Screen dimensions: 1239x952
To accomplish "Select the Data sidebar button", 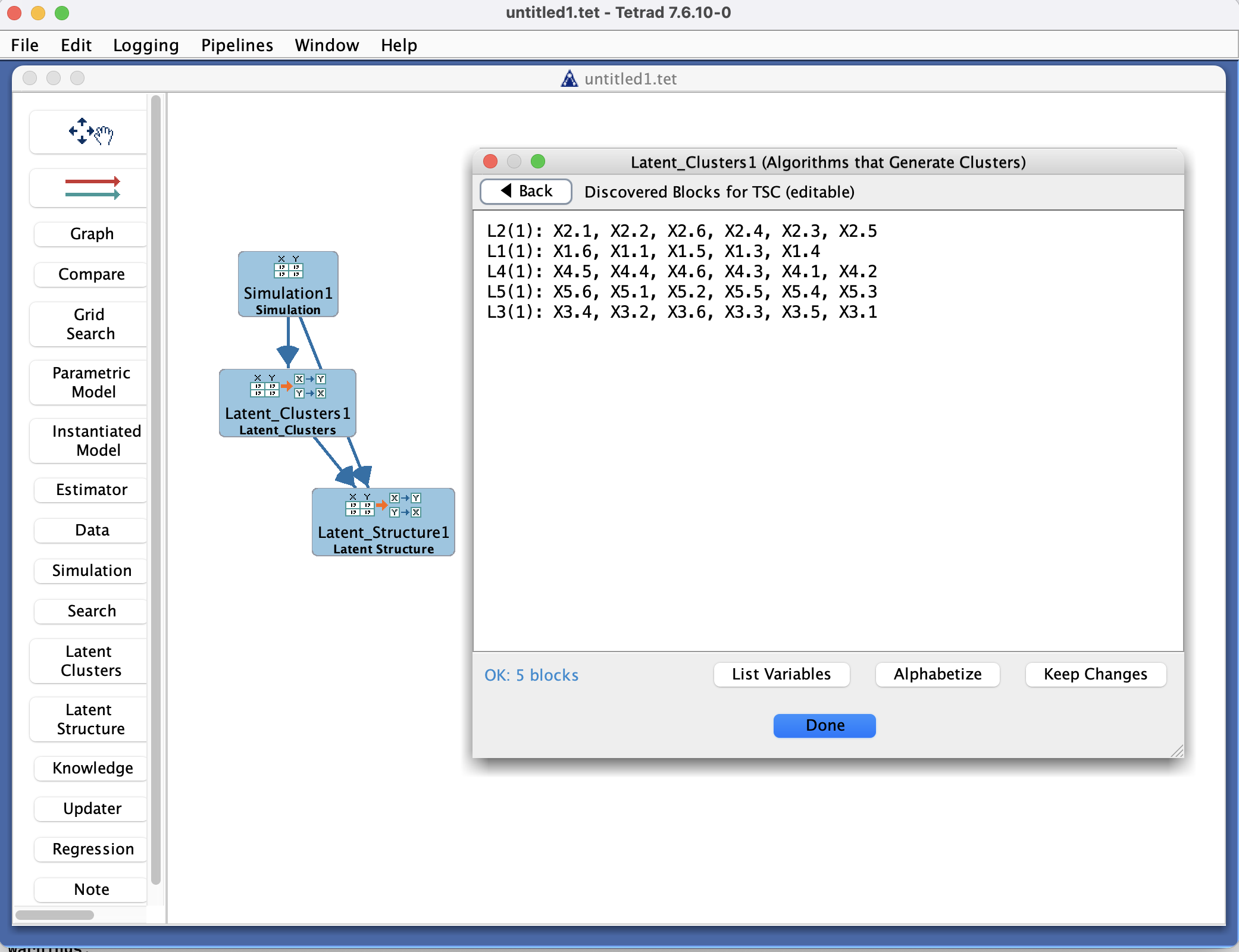I will point(90,530).
